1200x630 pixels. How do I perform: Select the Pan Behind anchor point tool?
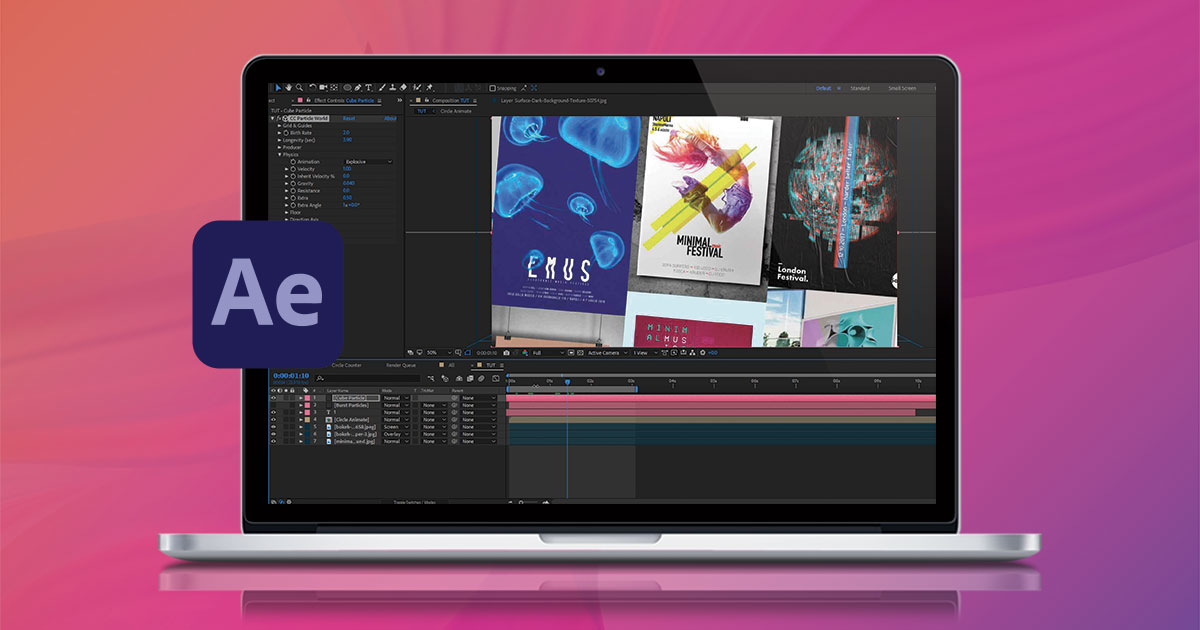point(334,88)
